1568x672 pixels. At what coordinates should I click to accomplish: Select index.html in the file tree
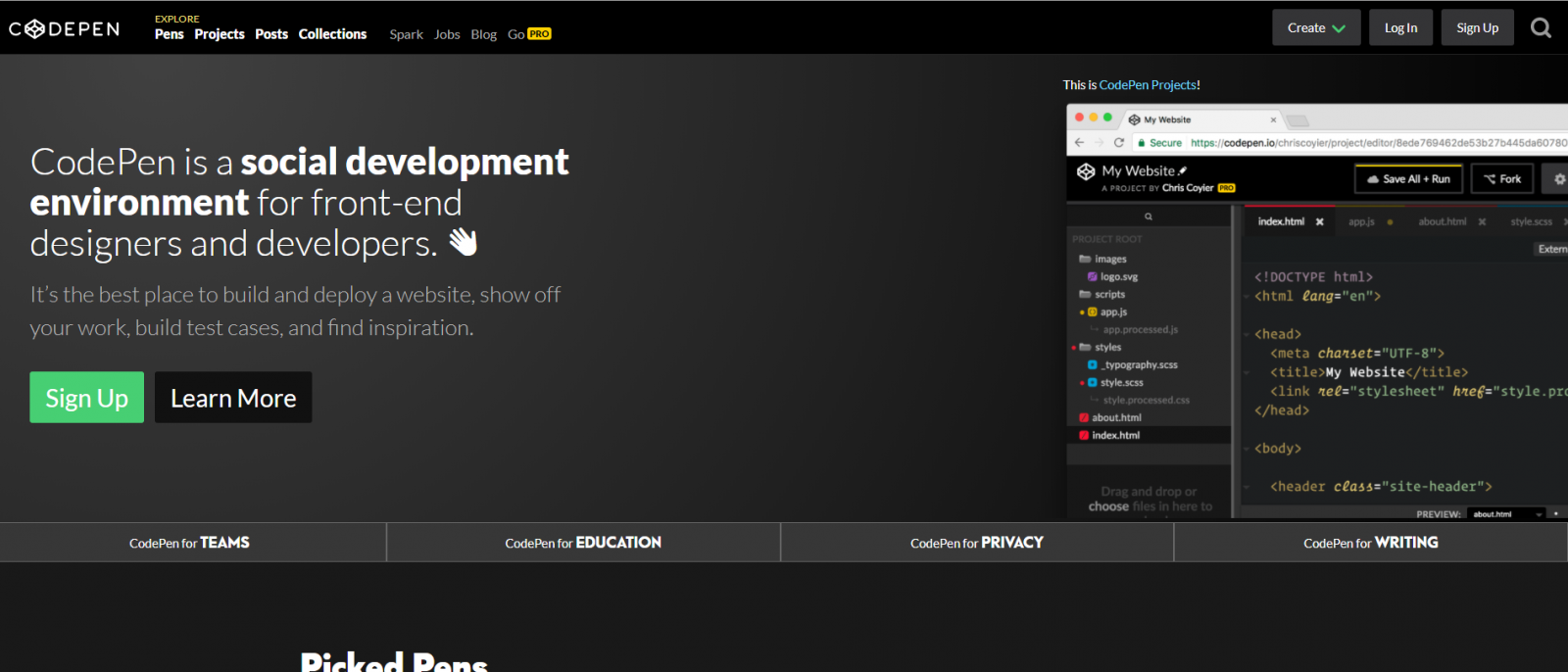tap(1115, 436)
